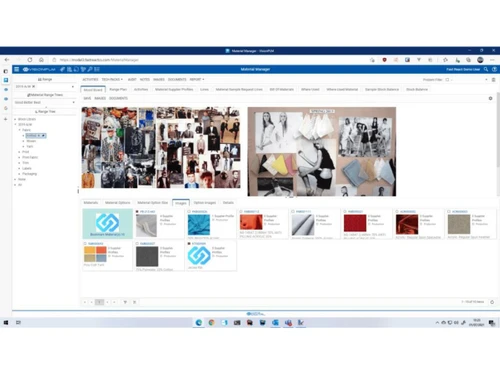Click the funnel icon in the blue header toolbar
The image size is (500, 375).
pyautogui.click(x=83, y=69)
